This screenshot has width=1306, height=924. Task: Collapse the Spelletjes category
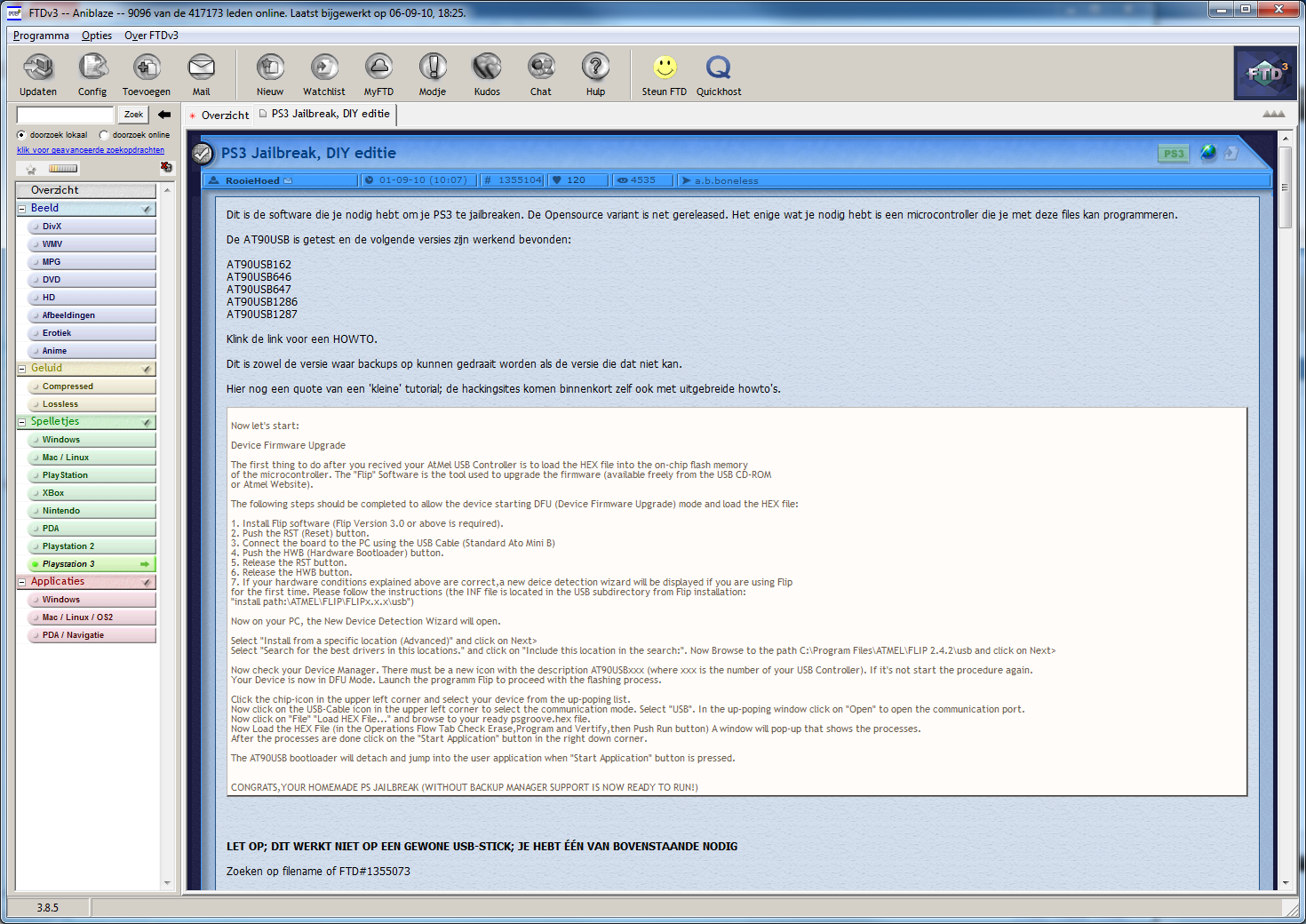(x=22, y=422)
